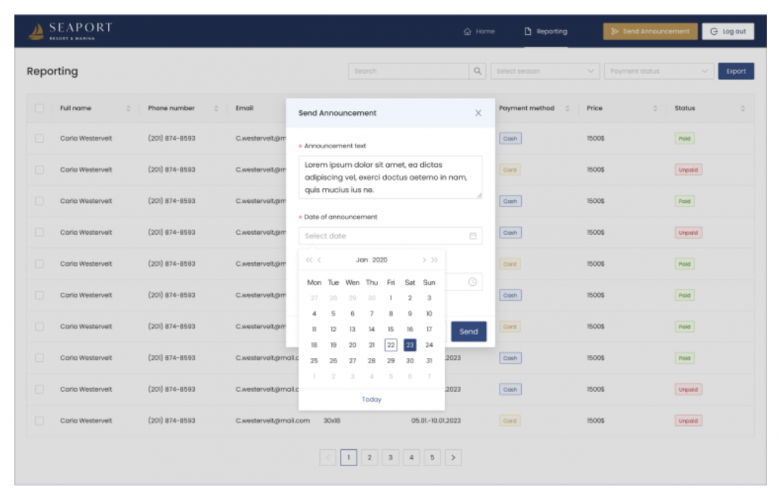Select January 28 in calendar
780x500 pixels.
click(x=372, y=361)
